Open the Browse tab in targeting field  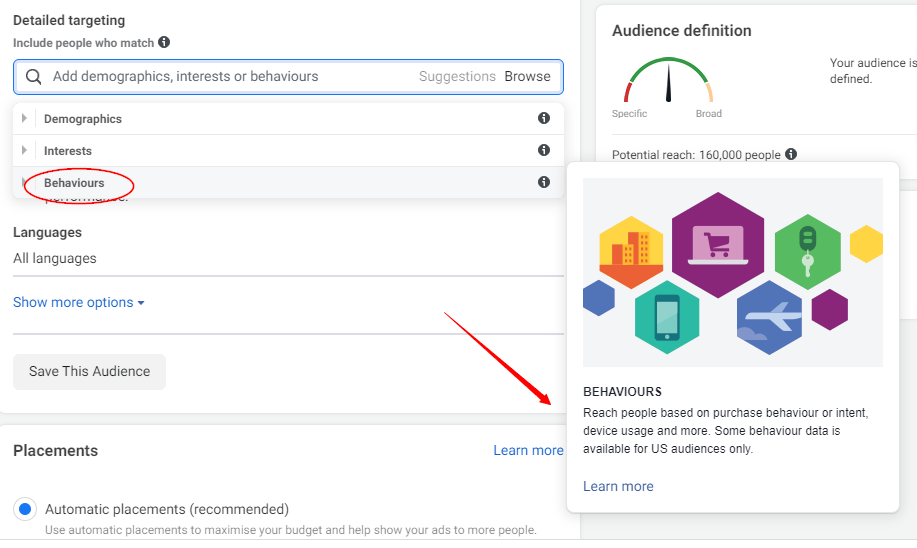(x=527, y=76)
